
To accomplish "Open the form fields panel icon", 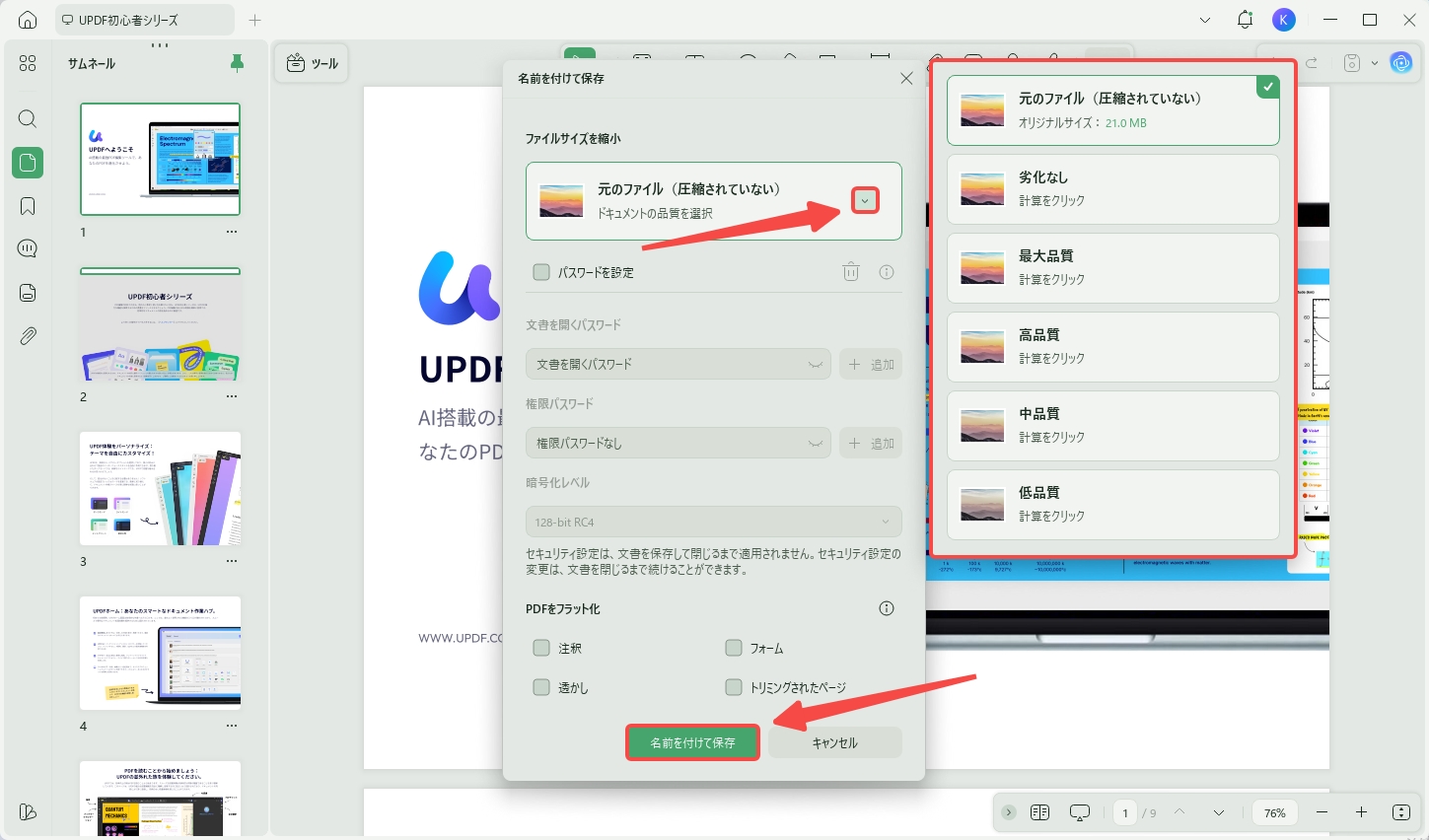I will [x=28, y=293].
